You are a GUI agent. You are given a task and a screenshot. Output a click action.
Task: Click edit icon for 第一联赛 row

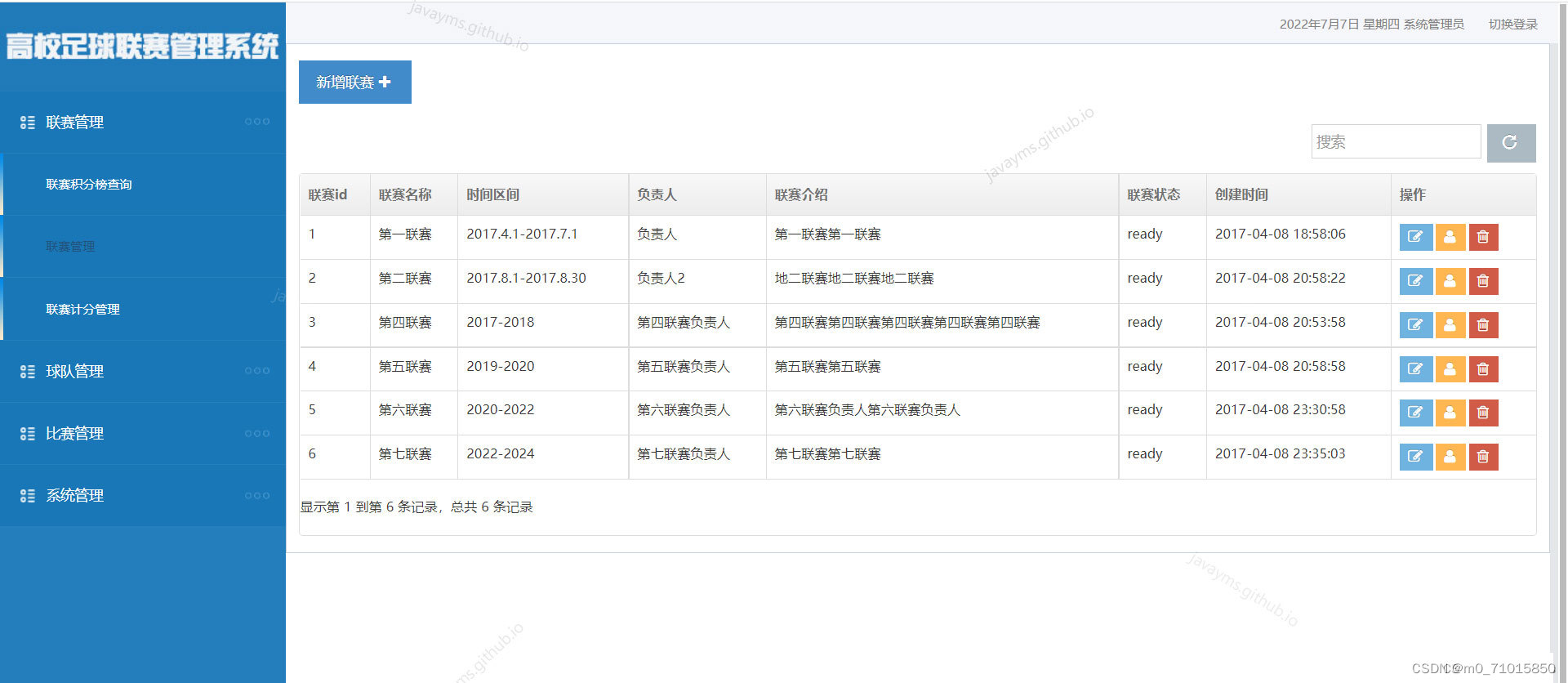pyautogui.click(x=1415, y=237)
